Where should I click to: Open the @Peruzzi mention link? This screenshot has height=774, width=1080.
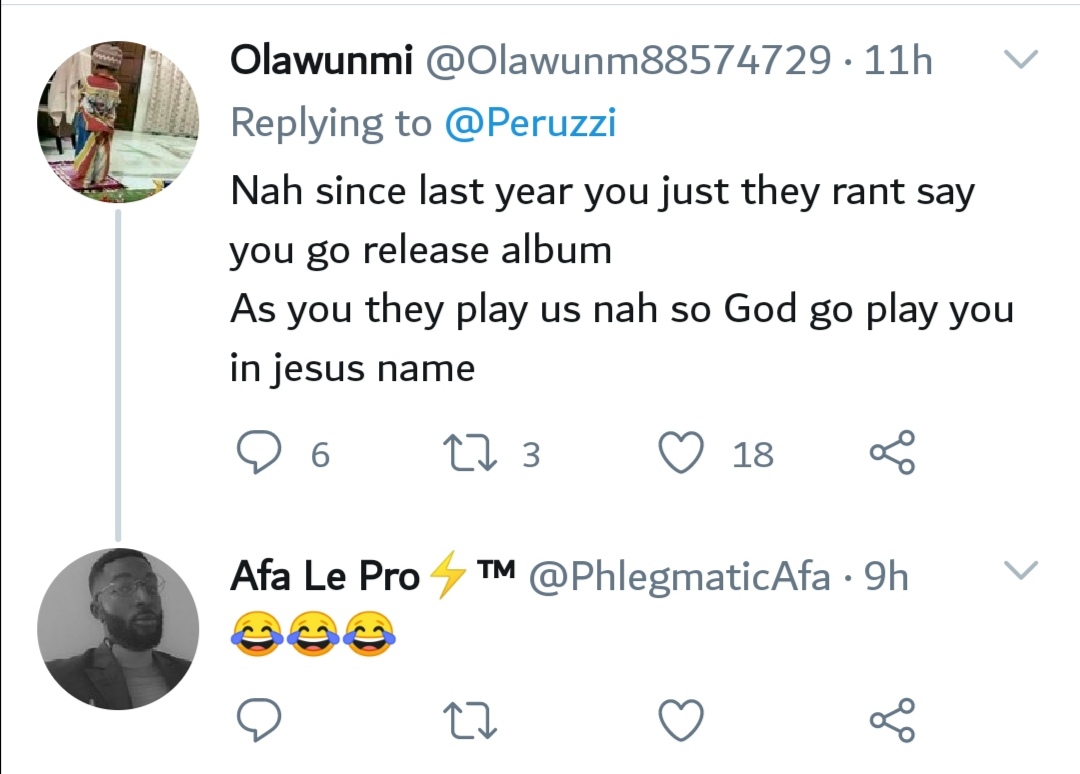click(530, 123)
